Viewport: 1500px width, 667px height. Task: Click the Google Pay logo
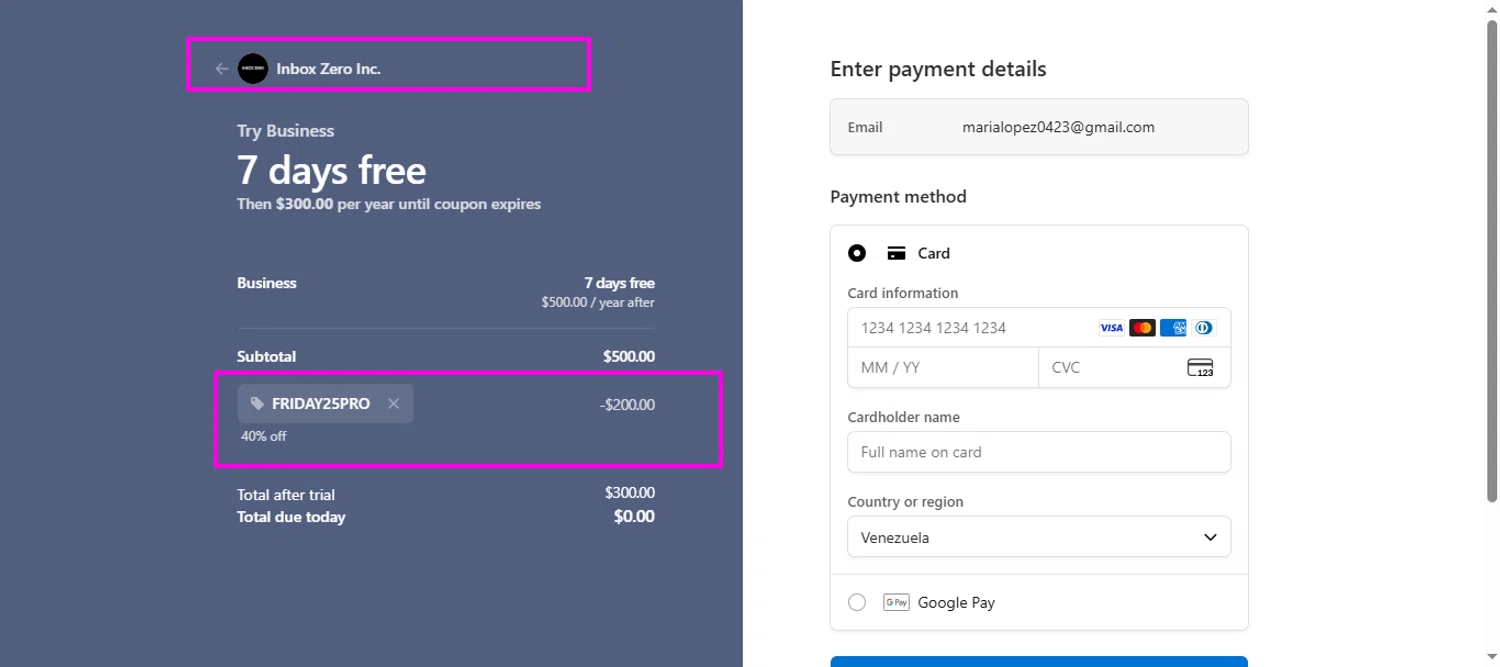click(896, 602)
